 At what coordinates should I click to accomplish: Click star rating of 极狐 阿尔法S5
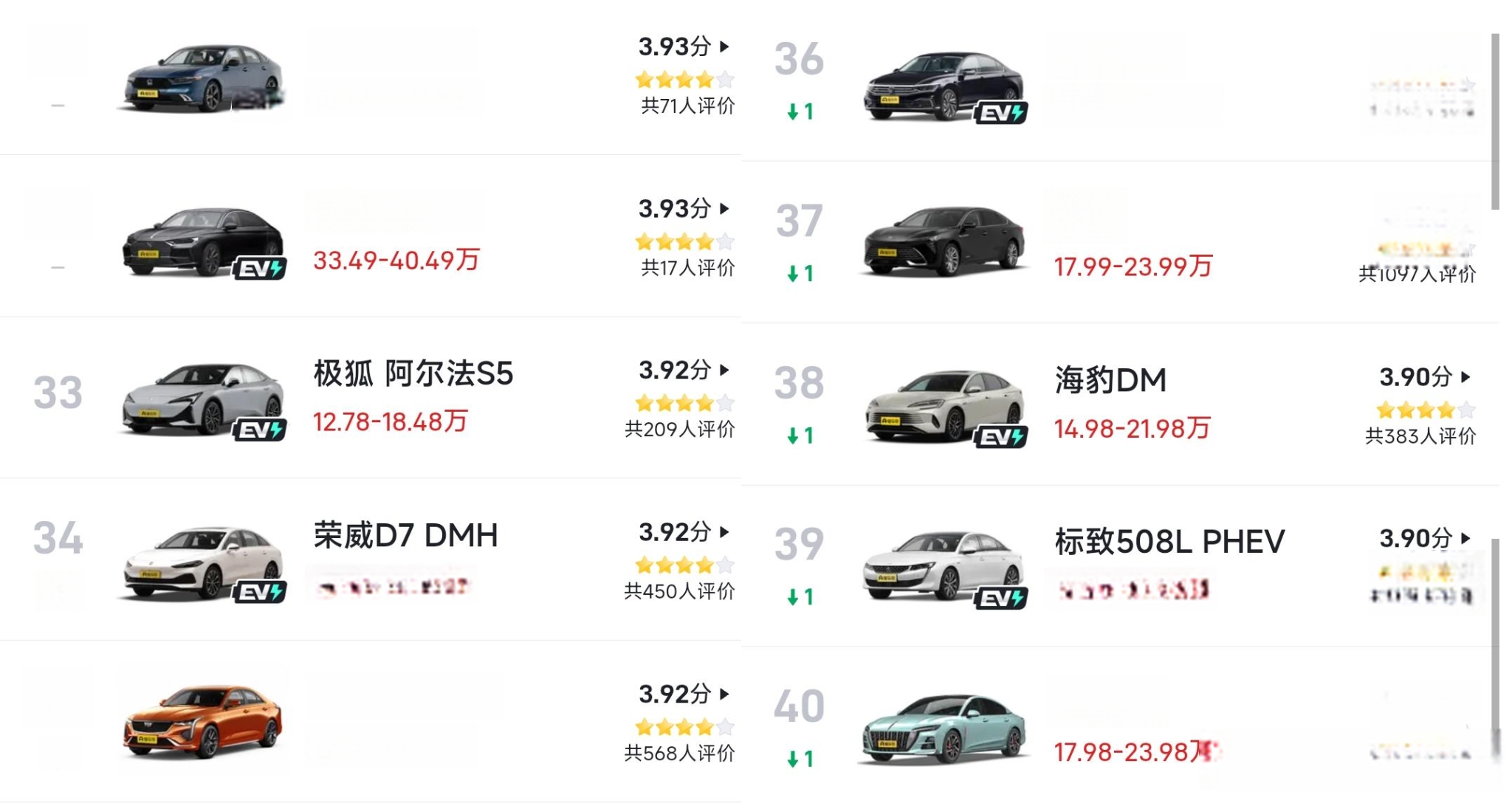pyautogui.click(x=684, y=403)
